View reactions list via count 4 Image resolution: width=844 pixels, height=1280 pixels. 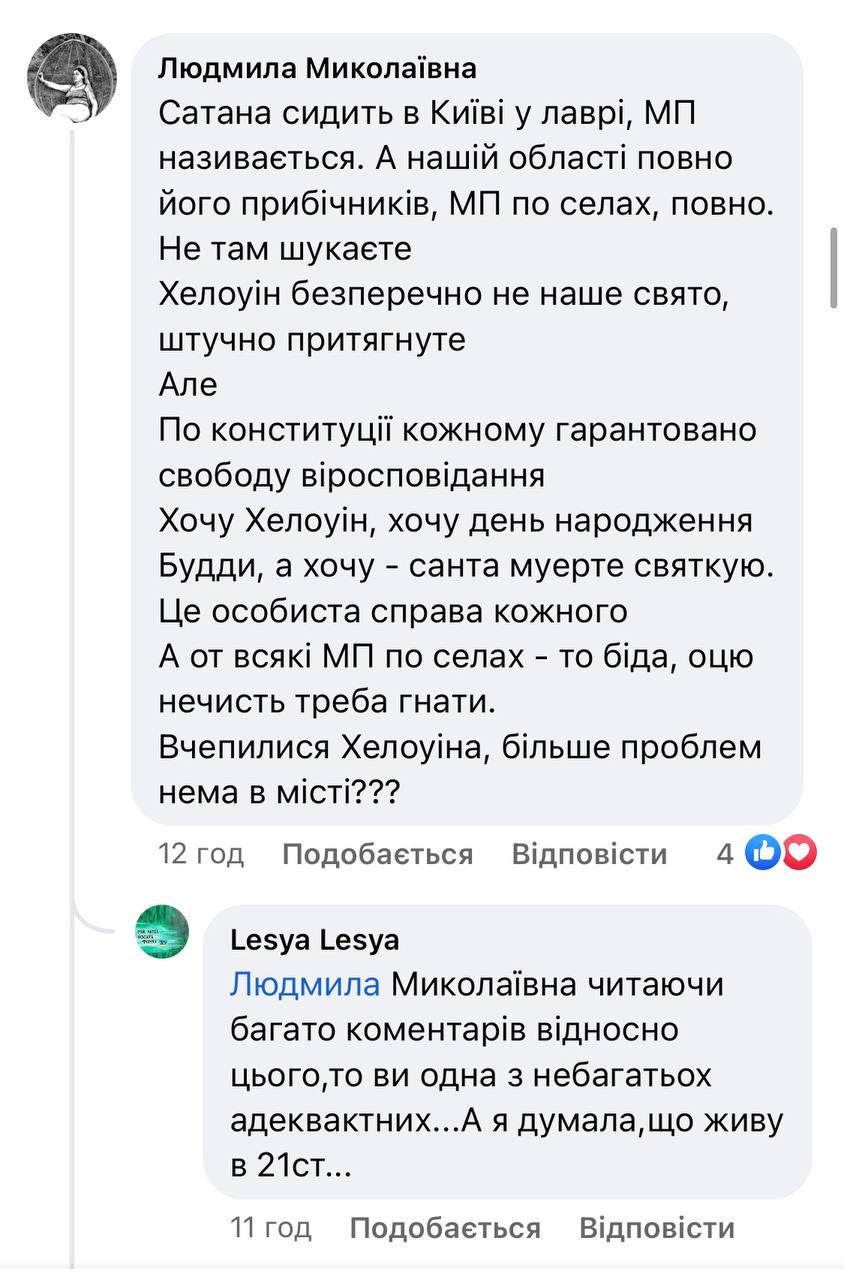[x=725, y=854]
